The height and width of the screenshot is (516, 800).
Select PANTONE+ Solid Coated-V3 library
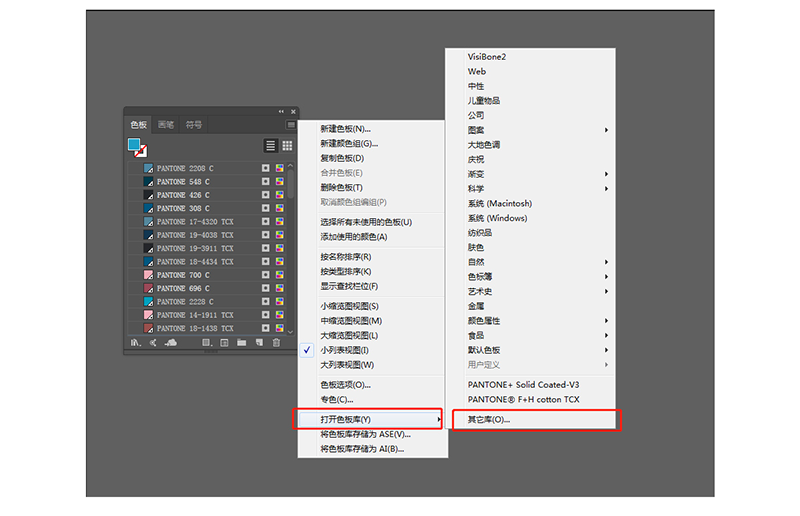[523, 385]
